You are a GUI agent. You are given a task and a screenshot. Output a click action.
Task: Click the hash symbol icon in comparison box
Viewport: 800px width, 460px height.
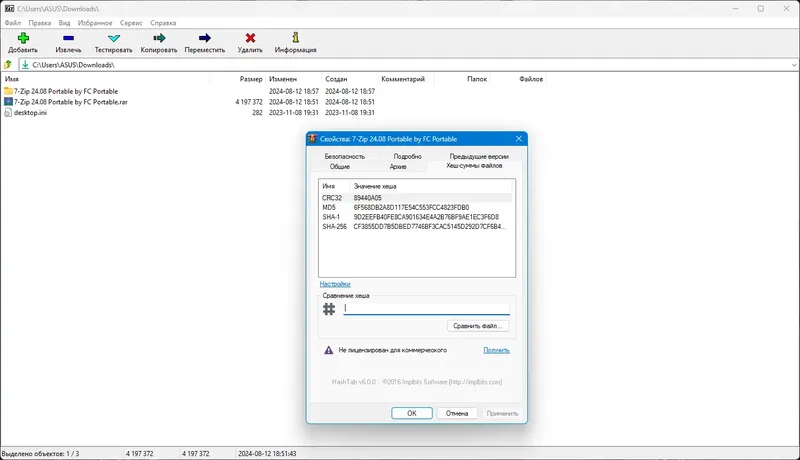(x=329, y=309)
